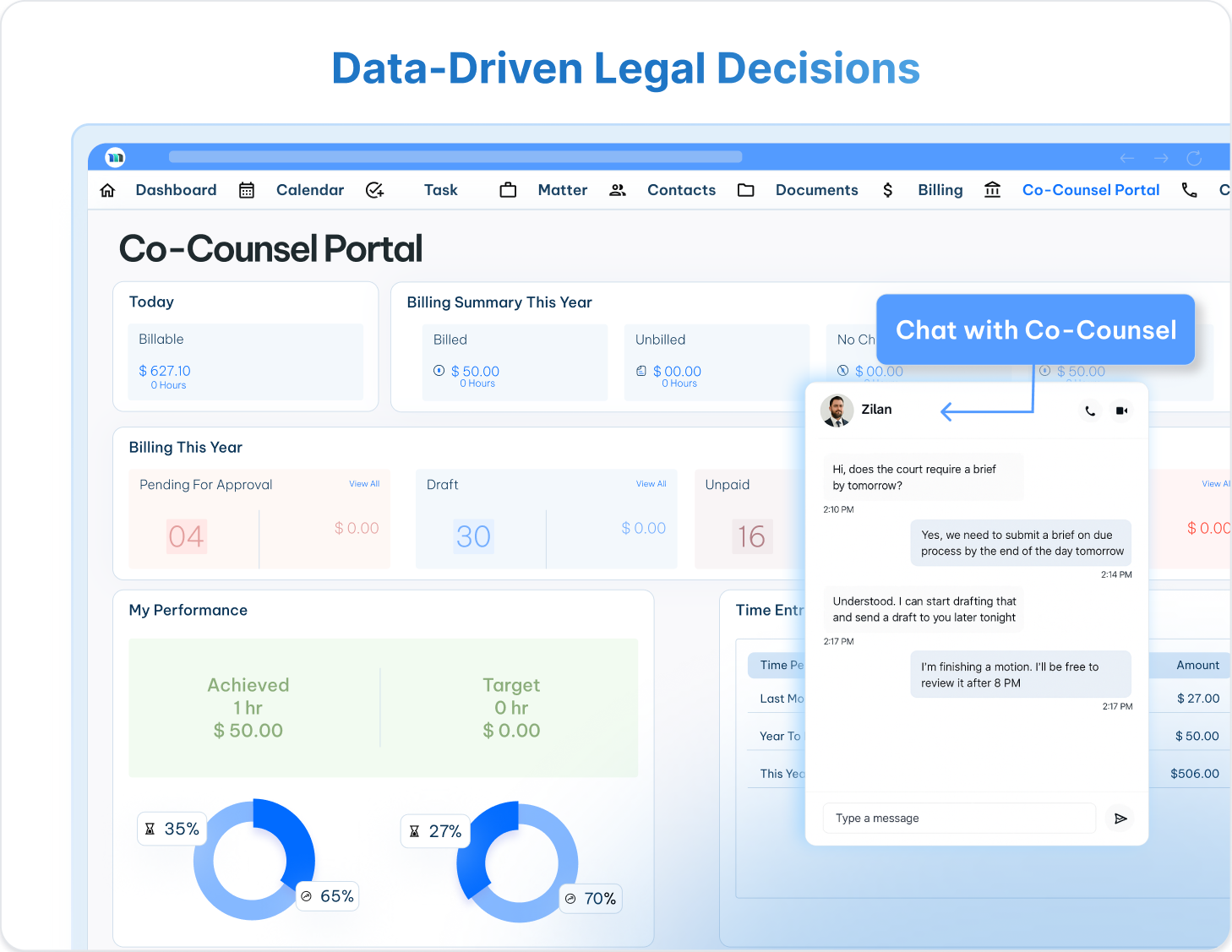Image resolution: width=1232 pixels, height=952 pixels.
Task: Click the Chat with Co-Counsel button
Action: click(x=1036, y=329)
